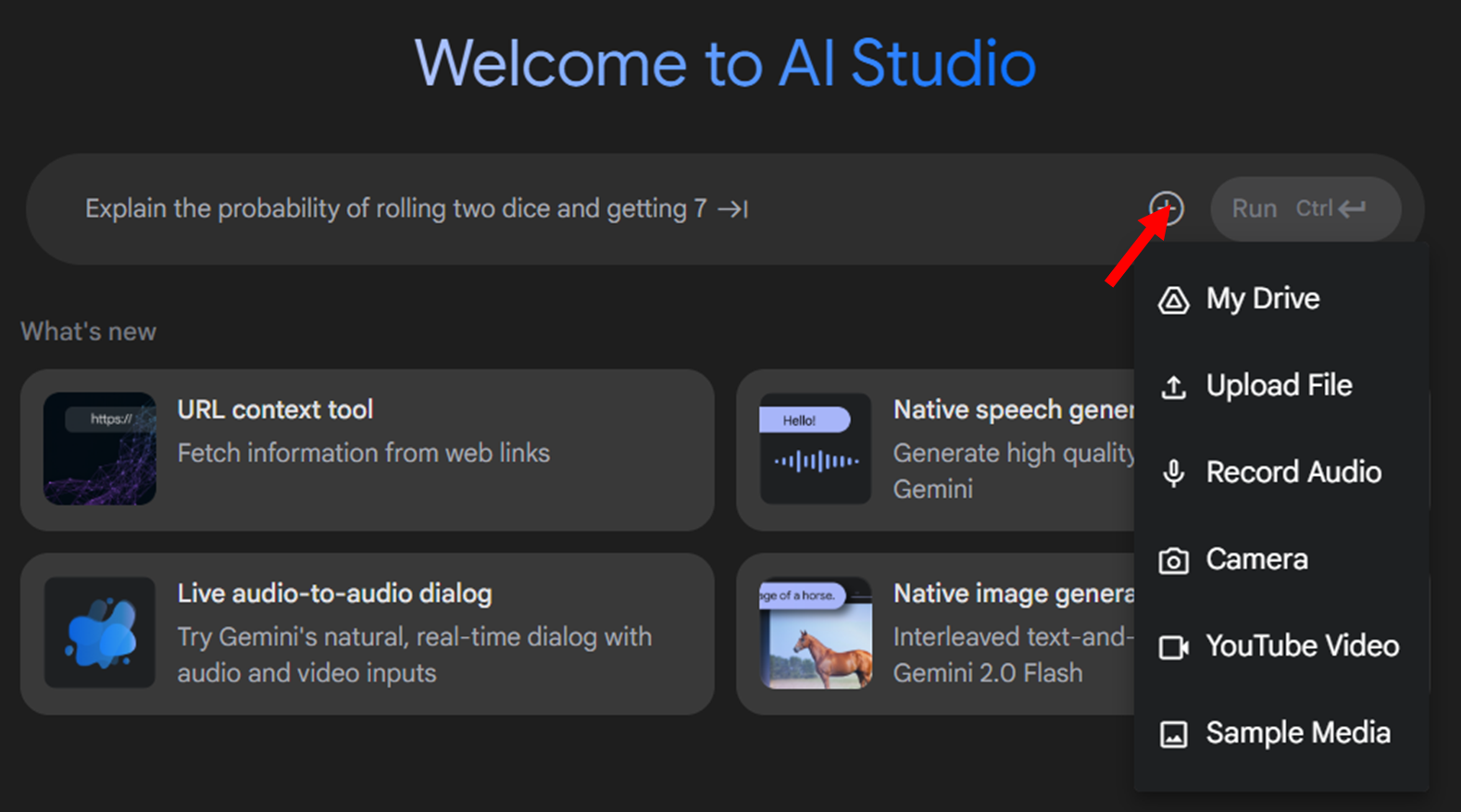
Task: Click the microphone icon for recording
Action: click(1173, 473)
